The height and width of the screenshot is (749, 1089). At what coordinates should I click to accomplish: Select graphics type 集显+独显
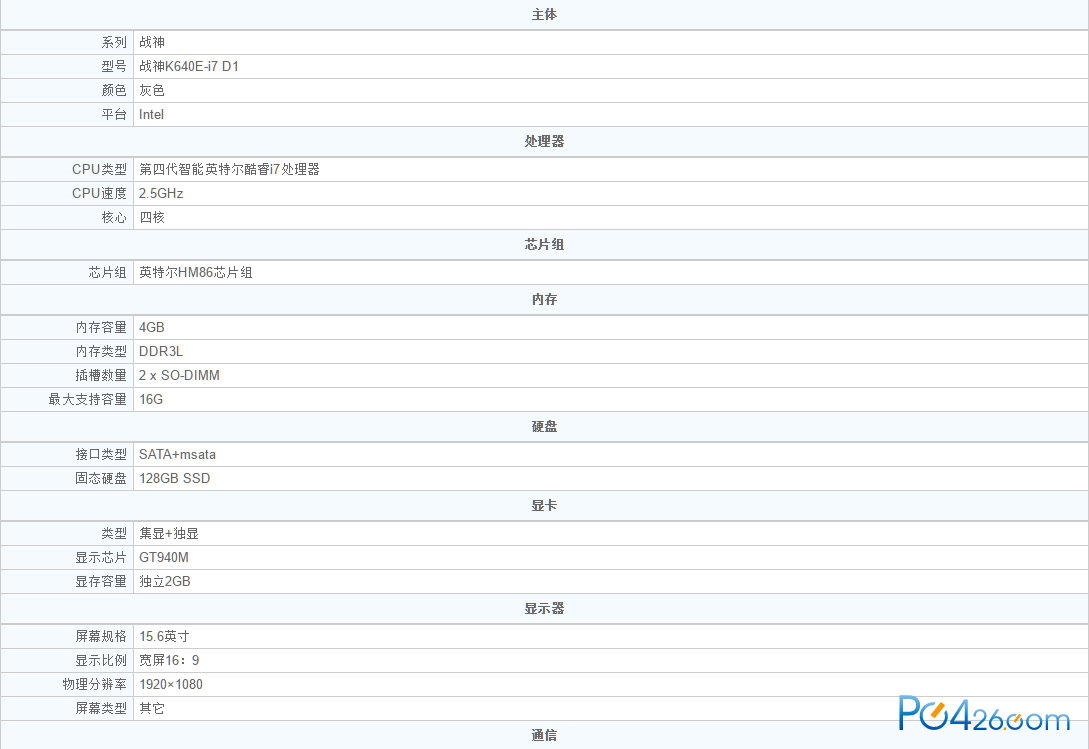click(x=169, y=534)
